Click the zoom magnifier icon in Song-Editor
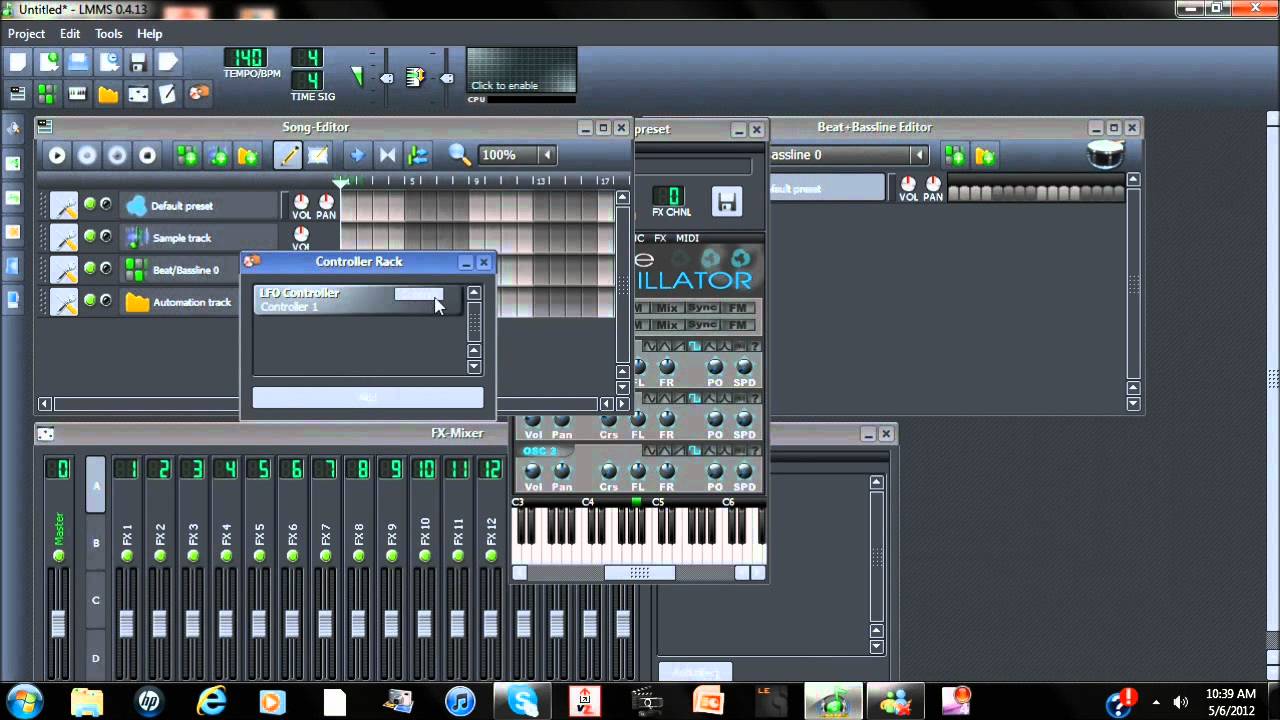 (459, 155)
